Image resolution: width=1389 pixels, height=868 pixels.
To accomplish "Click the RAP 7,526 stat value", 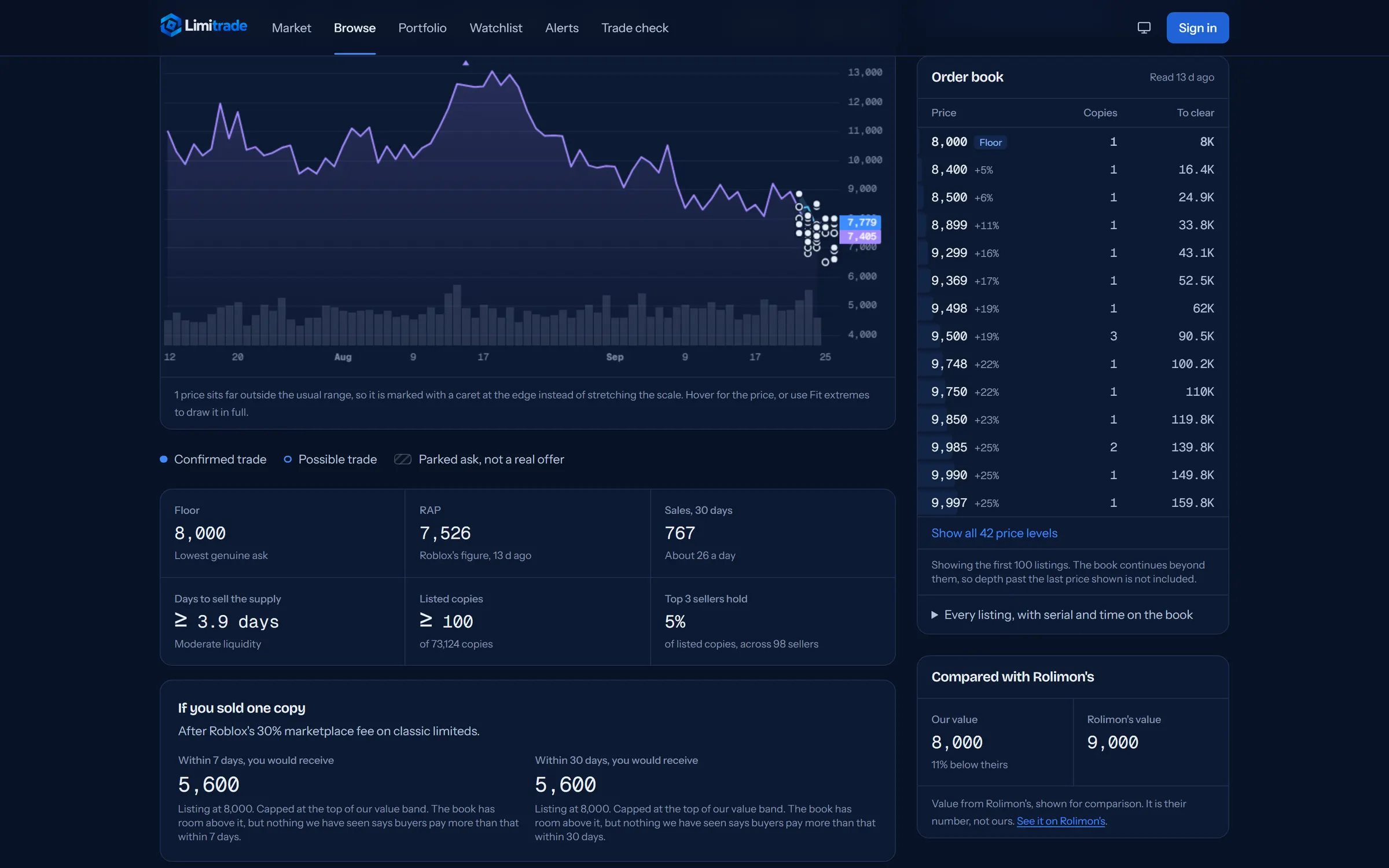I will click(445, 533).
